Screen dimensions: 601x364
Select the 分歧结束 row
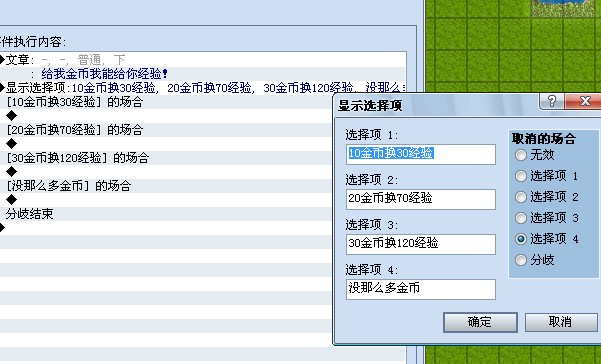pos(166,214)
